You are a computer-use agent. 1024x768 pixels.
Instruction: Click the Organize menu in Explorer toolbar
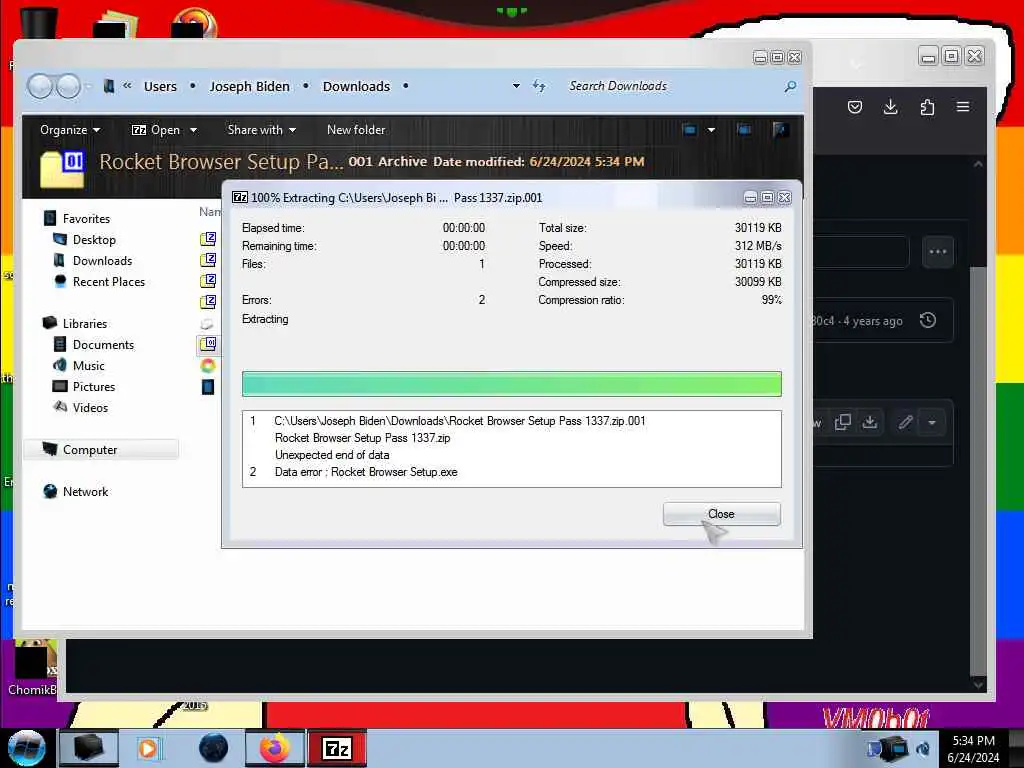[70, 130]
